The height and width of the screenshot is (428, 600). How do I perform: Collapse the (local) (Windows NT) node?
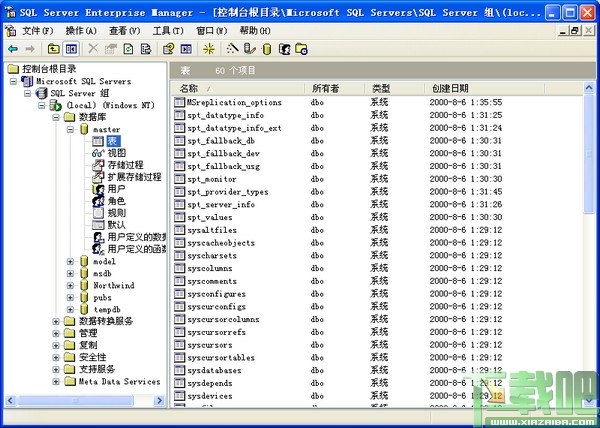tap(42, 105)
